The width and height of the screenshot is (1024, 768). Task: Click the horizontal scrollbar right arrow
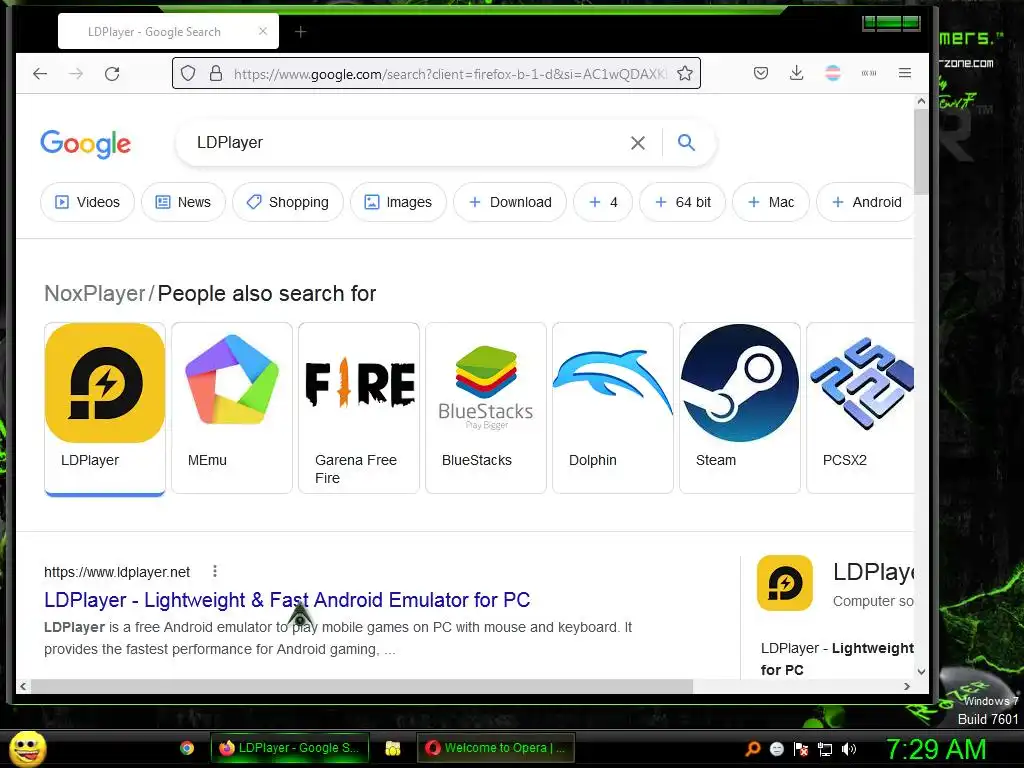[906, 686]
